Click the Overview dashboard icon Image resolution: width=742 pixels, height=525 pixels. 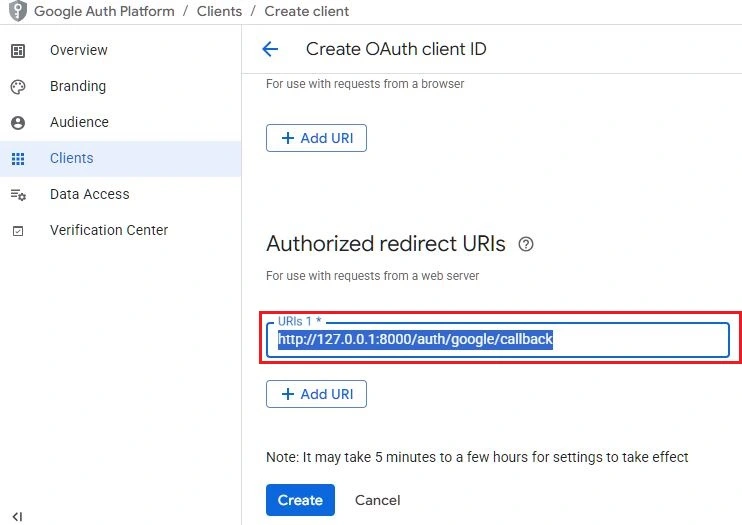point(18,51)
